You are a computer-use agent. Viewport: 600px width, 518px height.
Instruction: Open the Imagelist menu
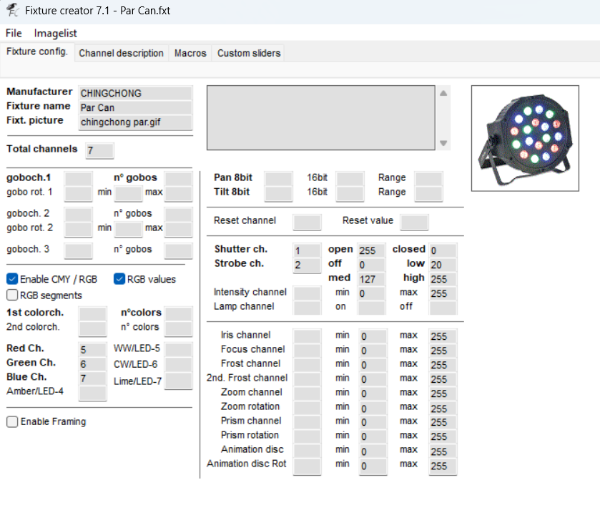(55, 33)
